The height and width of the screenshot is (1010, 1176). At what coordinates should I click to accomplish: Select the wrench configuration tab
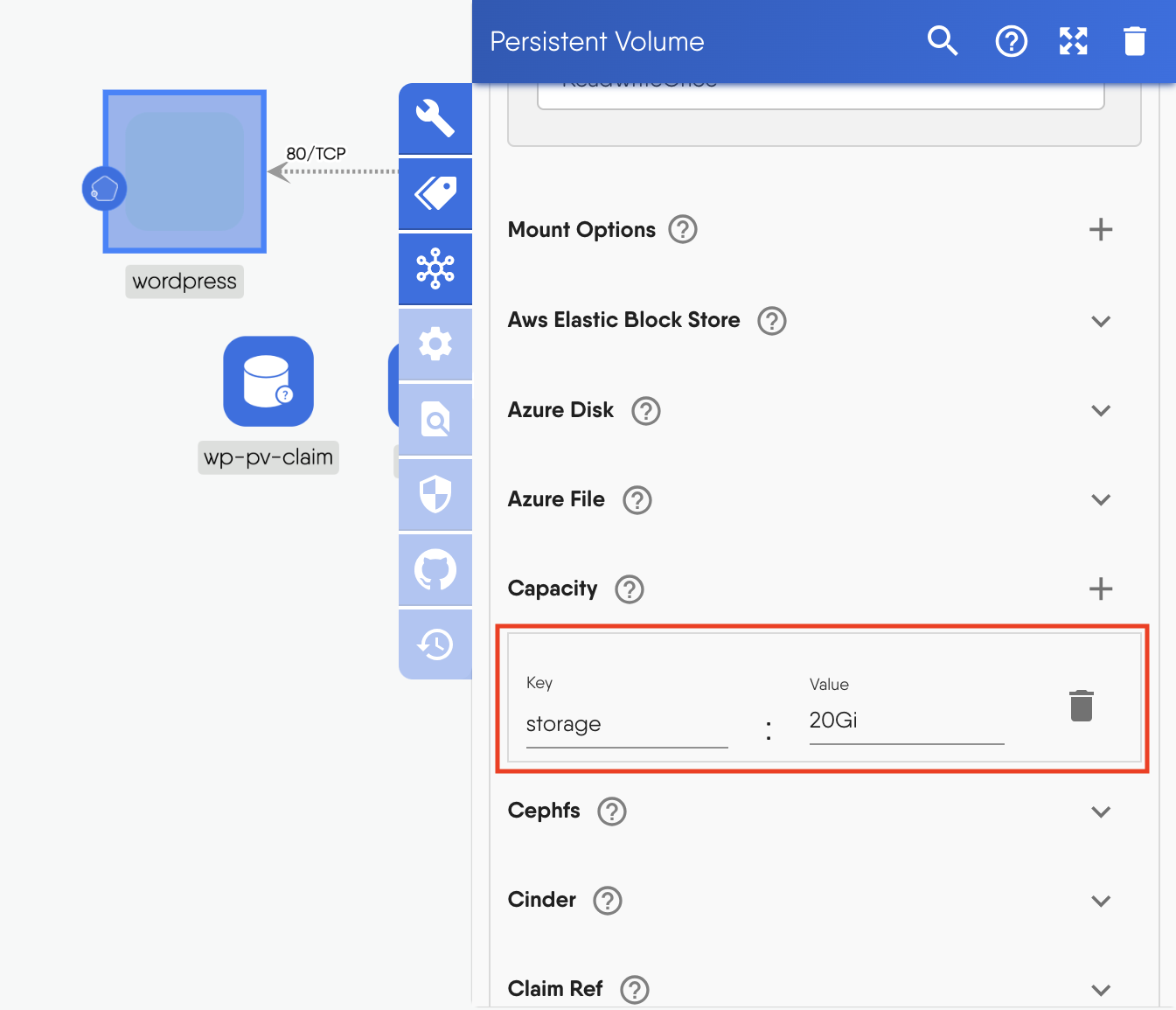tap(435, 118)
